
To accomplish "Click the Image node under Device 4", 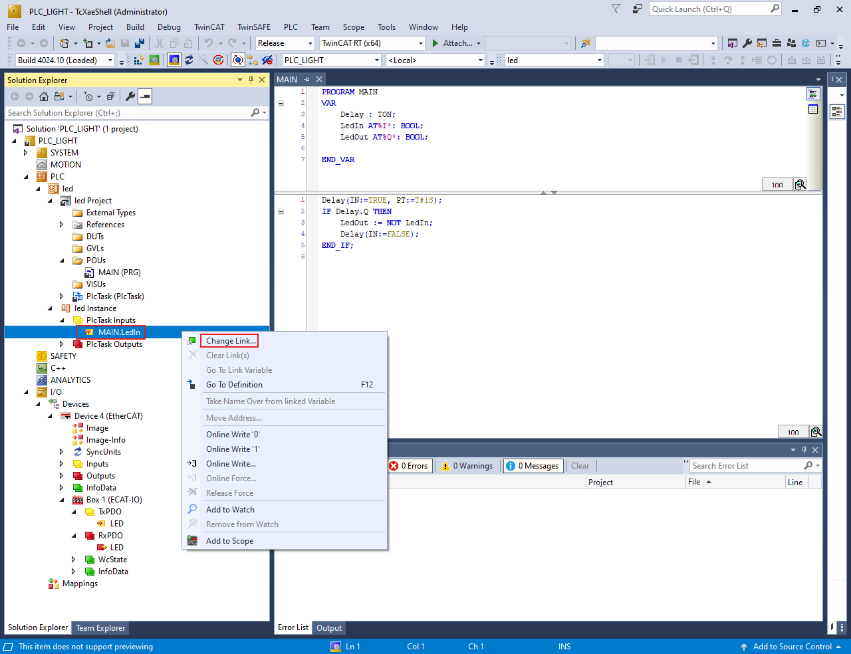I will (97, 428).
